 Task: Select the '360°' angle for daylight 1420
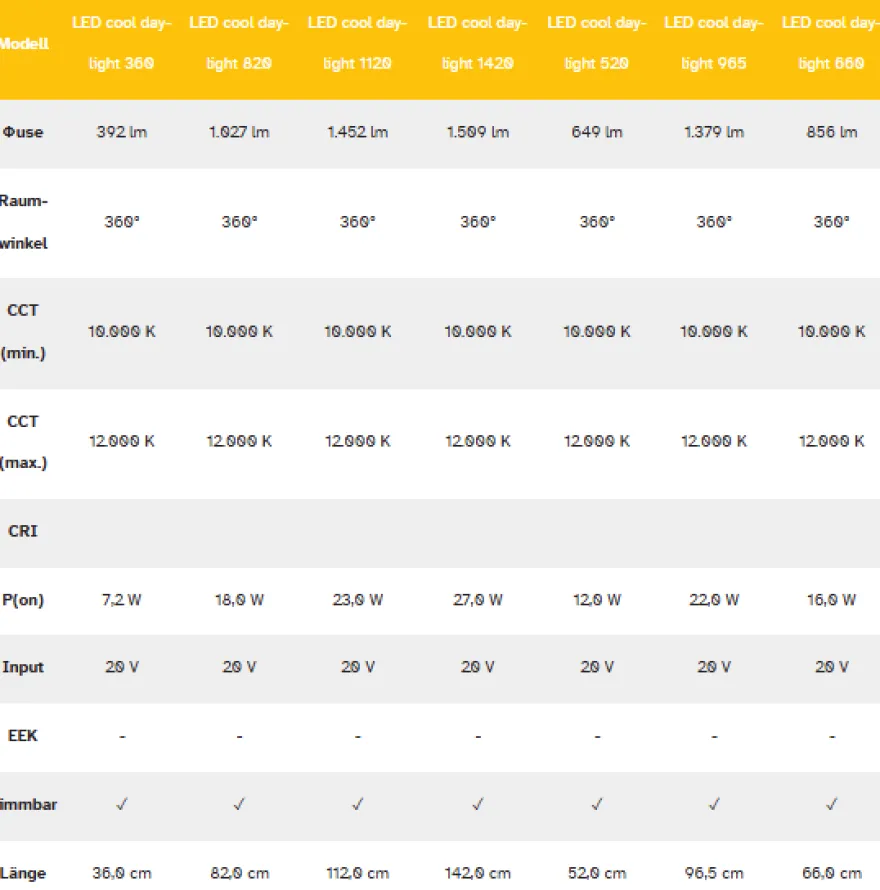click(x=477, y=222)
